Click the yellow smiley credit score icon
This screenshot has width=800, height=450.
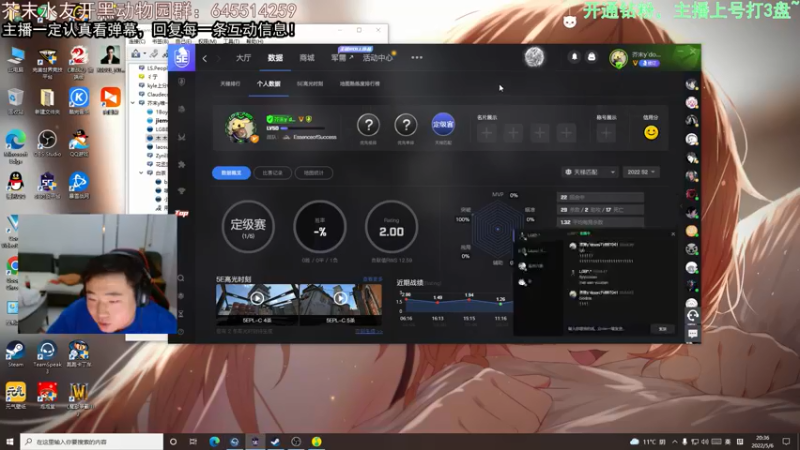(x=651, y=133)
